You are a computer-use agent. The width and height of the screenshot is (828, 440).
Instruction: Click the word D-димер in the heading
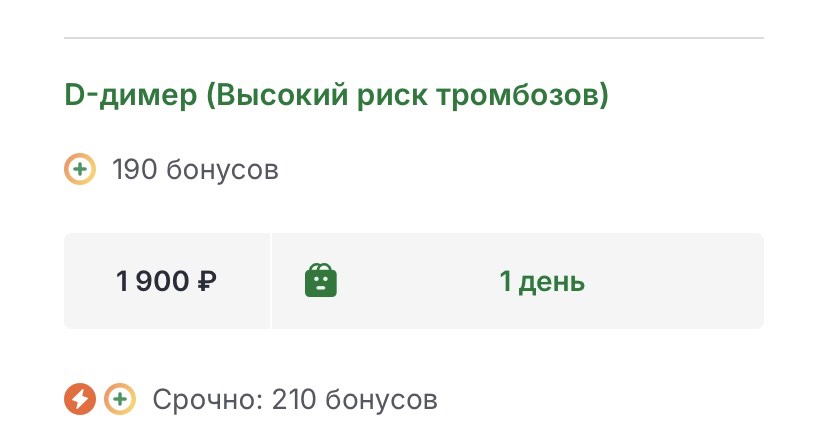(130, 97)
